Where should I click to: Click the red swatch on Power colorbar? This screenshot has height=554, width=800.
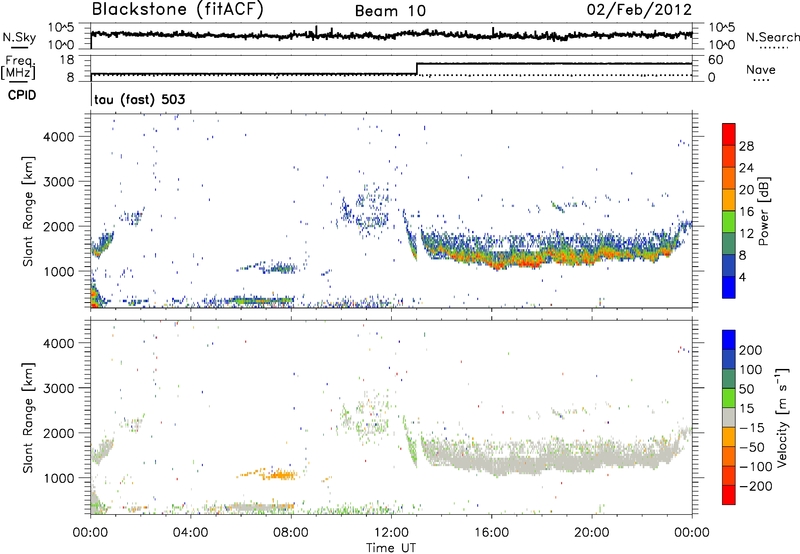pos(729,134)
